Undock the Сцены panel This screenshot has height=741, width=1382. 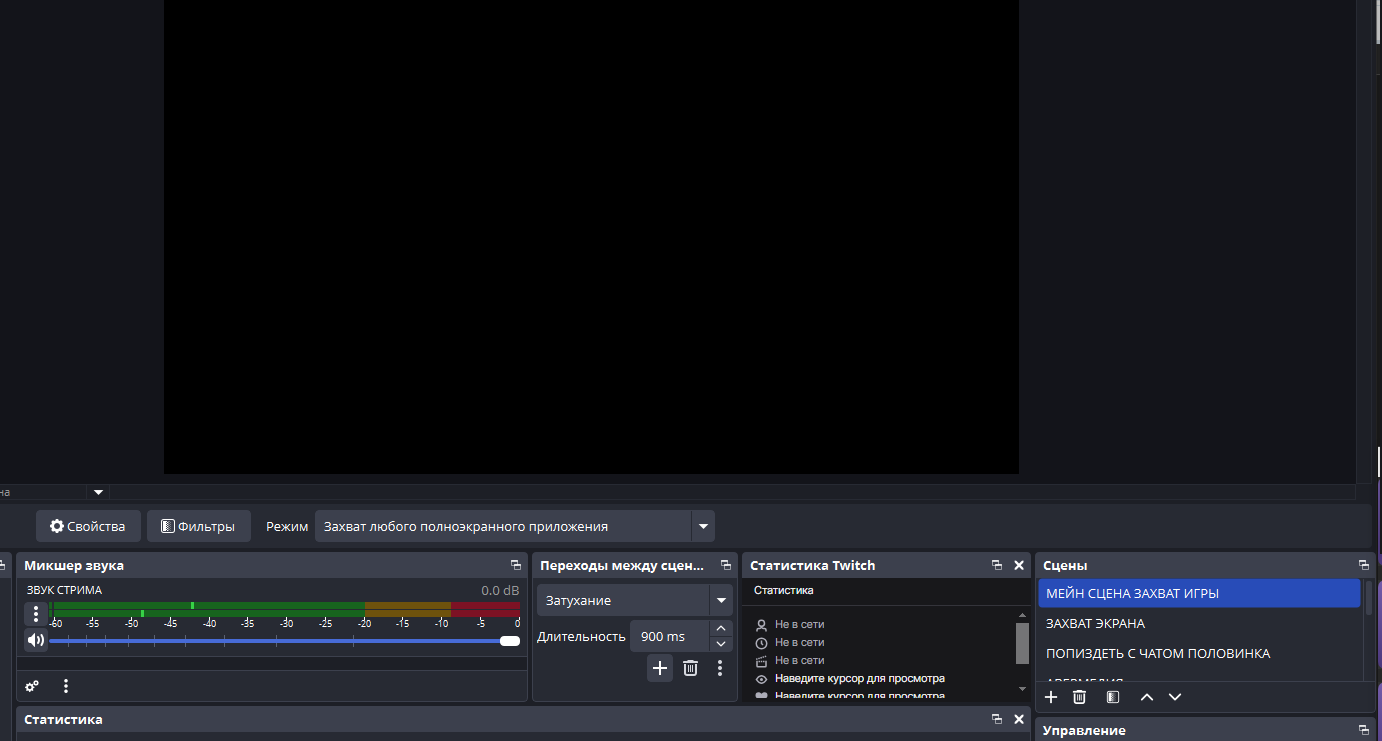pos(1364,566)
